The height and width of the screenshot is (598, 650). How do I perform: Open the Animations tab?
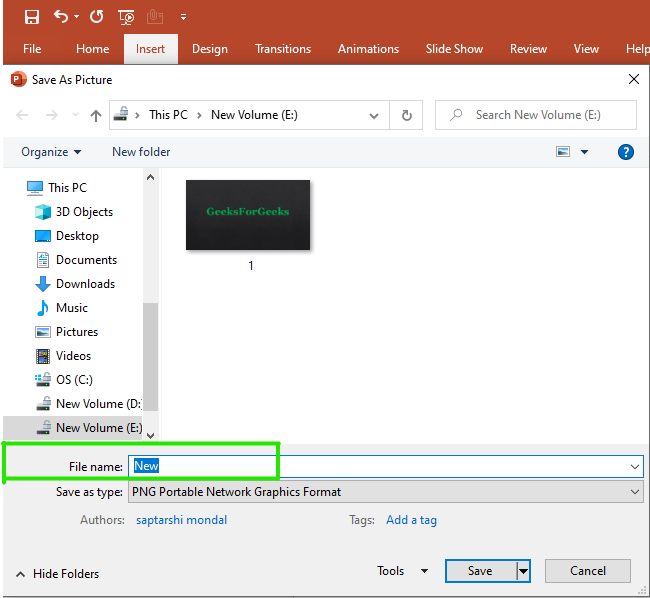click(368, 49)
